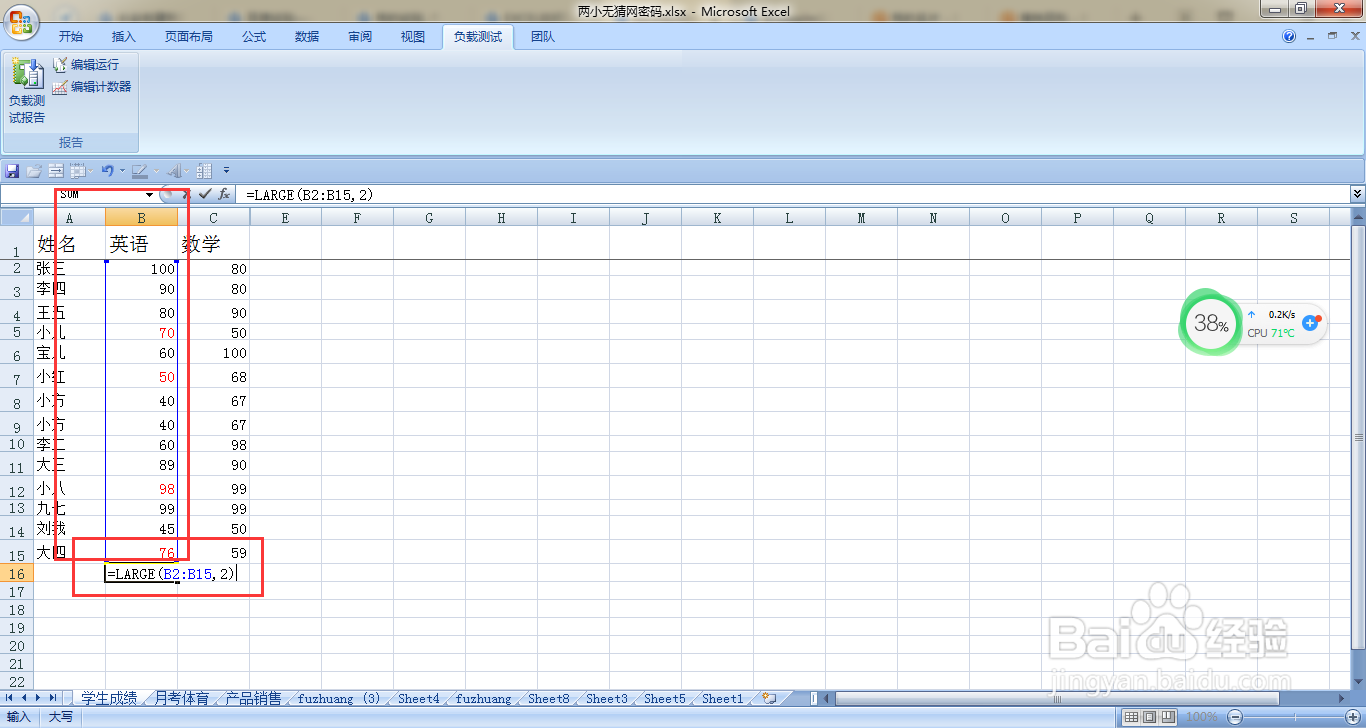Screen dimensions: 1366x728
Task: Go to the first sheet with the tab navigation arrow
Action: coord(10,698)
